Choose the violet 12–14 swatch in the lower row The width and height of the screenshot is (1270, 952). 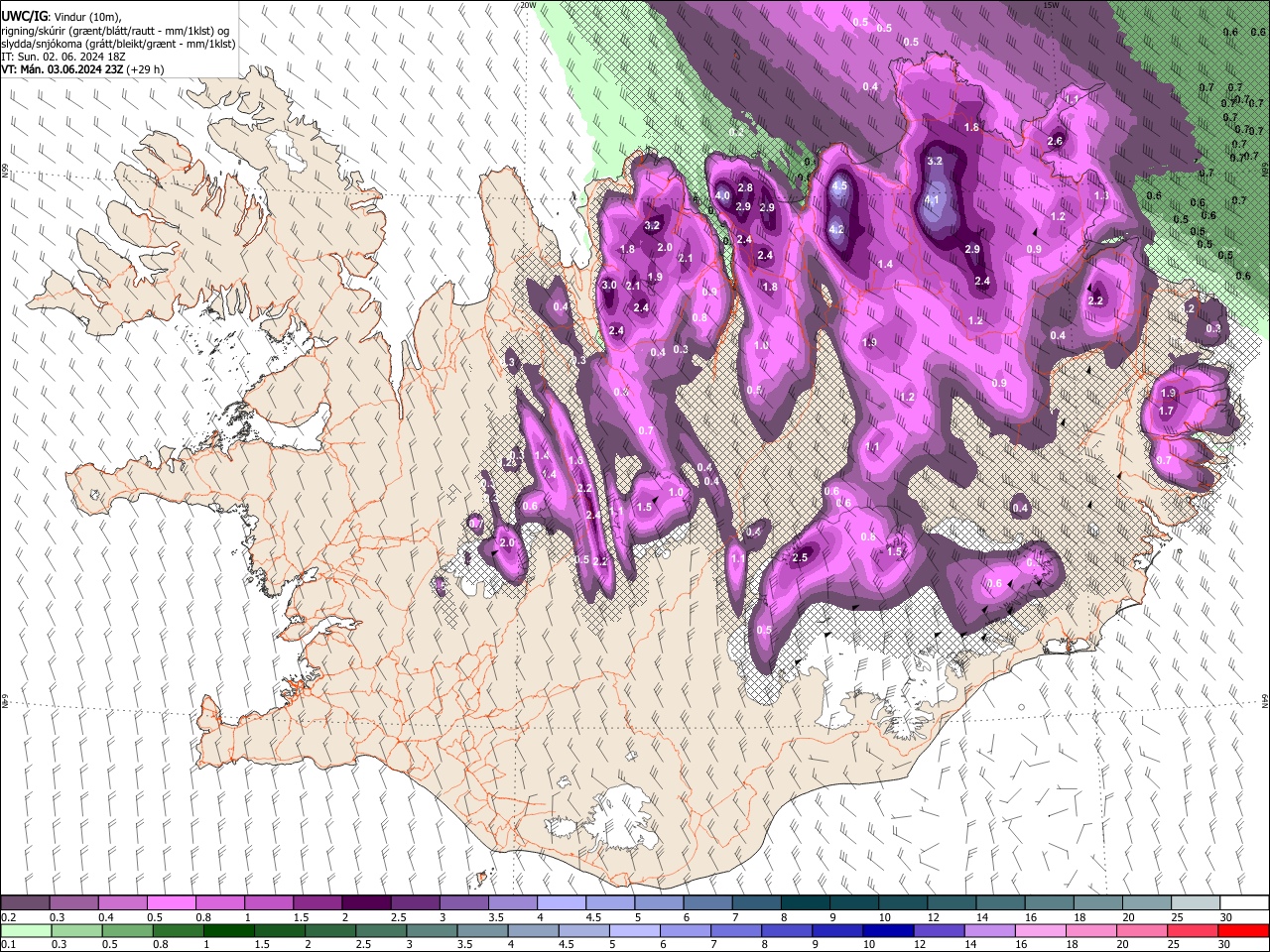click(939, 931)
